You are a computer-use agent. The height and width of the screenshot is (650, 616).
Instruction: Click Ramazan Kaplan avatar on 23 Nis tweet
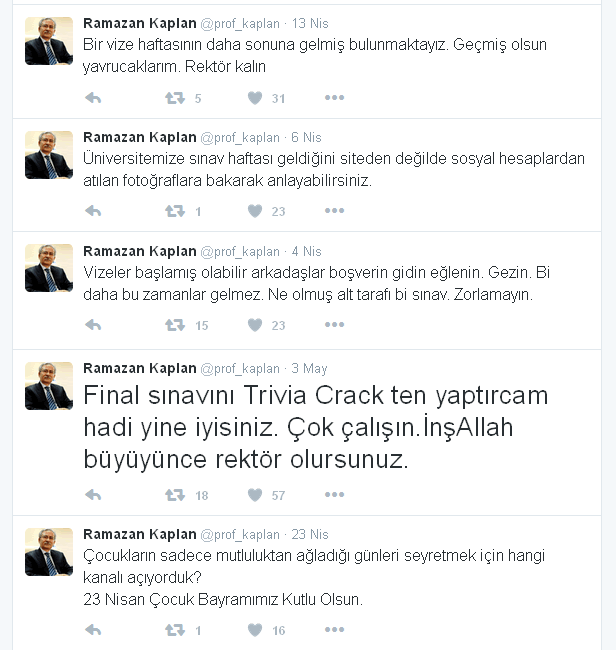click(49, 552)
